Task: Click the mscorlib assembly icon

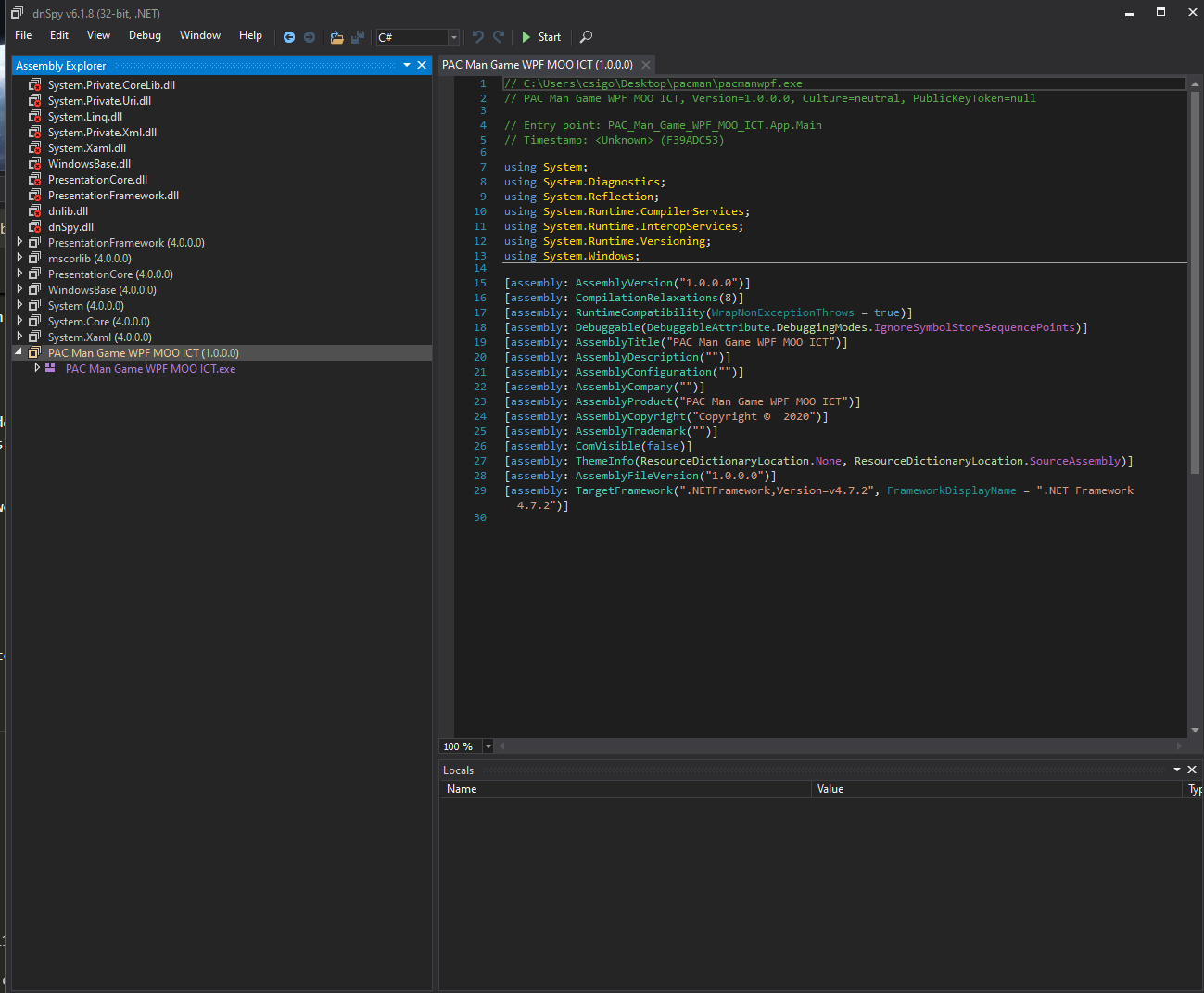Action: click(x=35, y=258)
